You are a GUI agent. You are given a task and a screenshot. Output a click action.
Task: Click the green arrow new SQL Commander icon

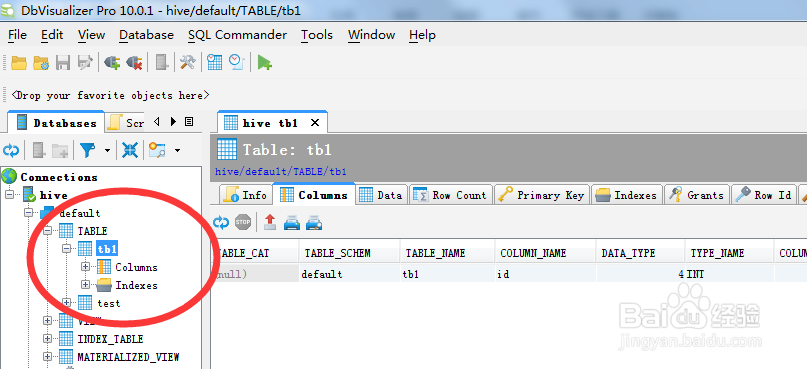tap(265, 63)
